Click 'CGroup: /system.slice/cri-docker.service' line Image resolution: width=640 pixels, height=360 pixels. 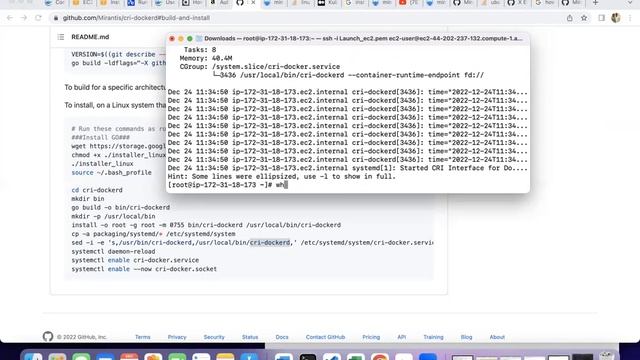pyautogui.click(x=260, y=67)
